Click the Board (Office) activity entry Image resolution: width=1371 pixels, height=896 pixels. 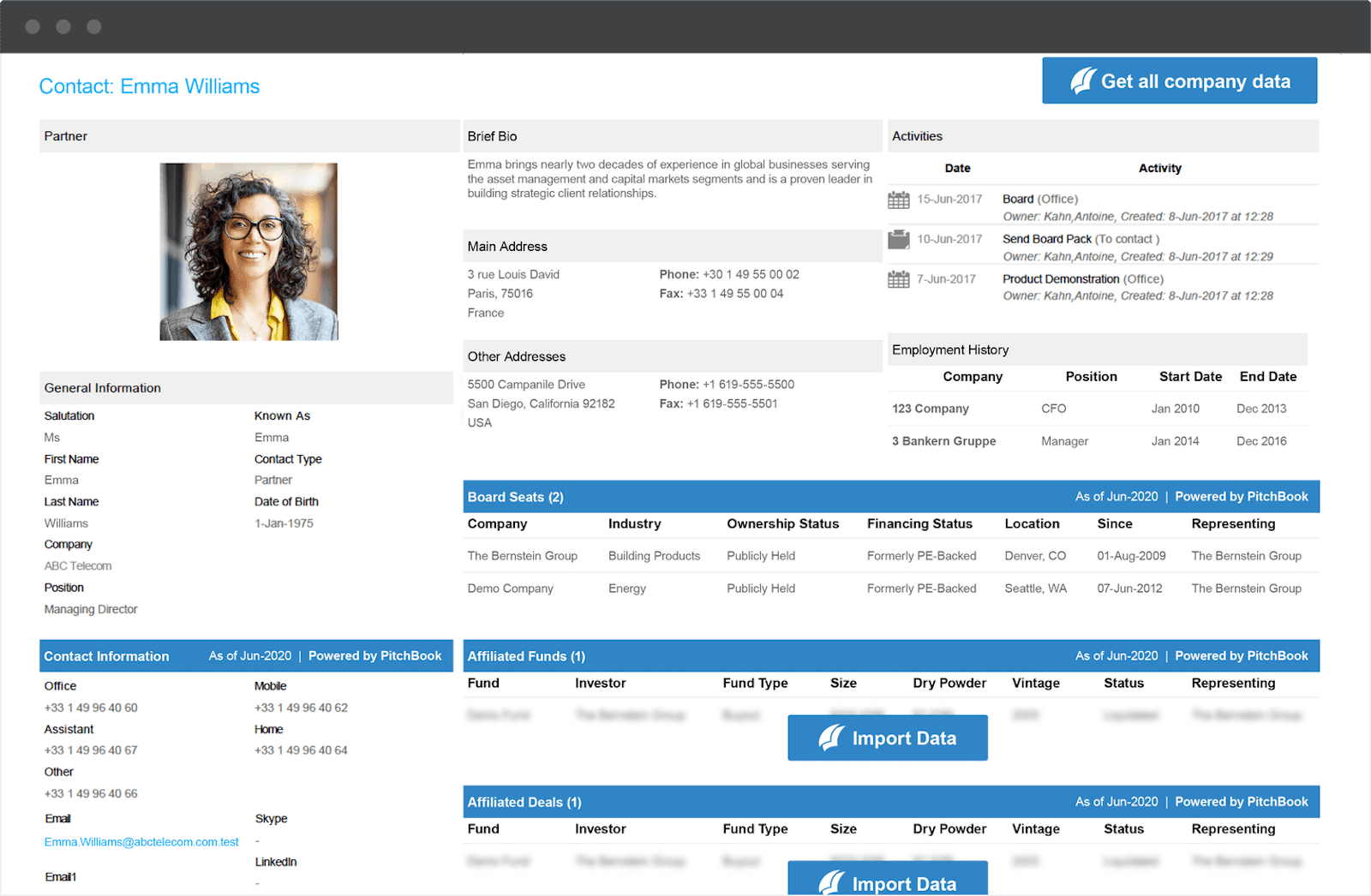point(1039,198)
